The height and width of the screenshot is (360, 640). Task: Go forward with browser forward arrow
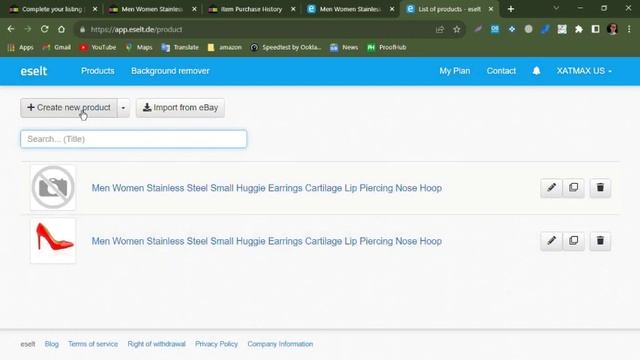(28, 29)
